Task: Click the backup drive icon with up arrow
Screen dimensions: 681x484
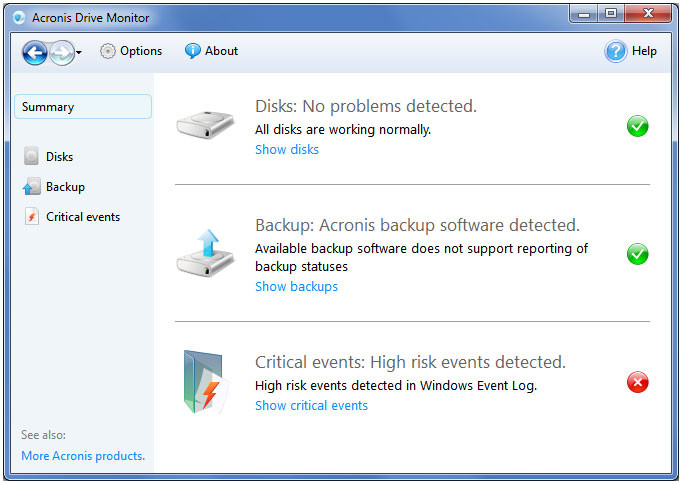Action: tap(205, 253)
